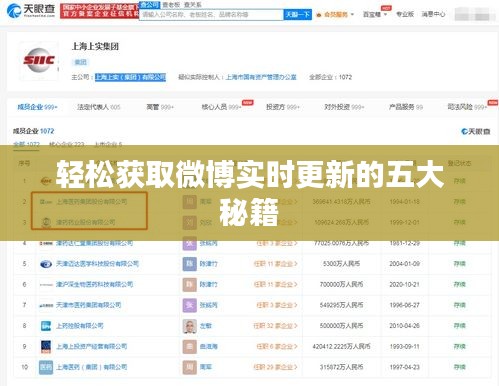The height and width of the screenshot is (386, 499).
Task: Click the 天眼查 watermark logo above table
Action: (x=475, y=132)
